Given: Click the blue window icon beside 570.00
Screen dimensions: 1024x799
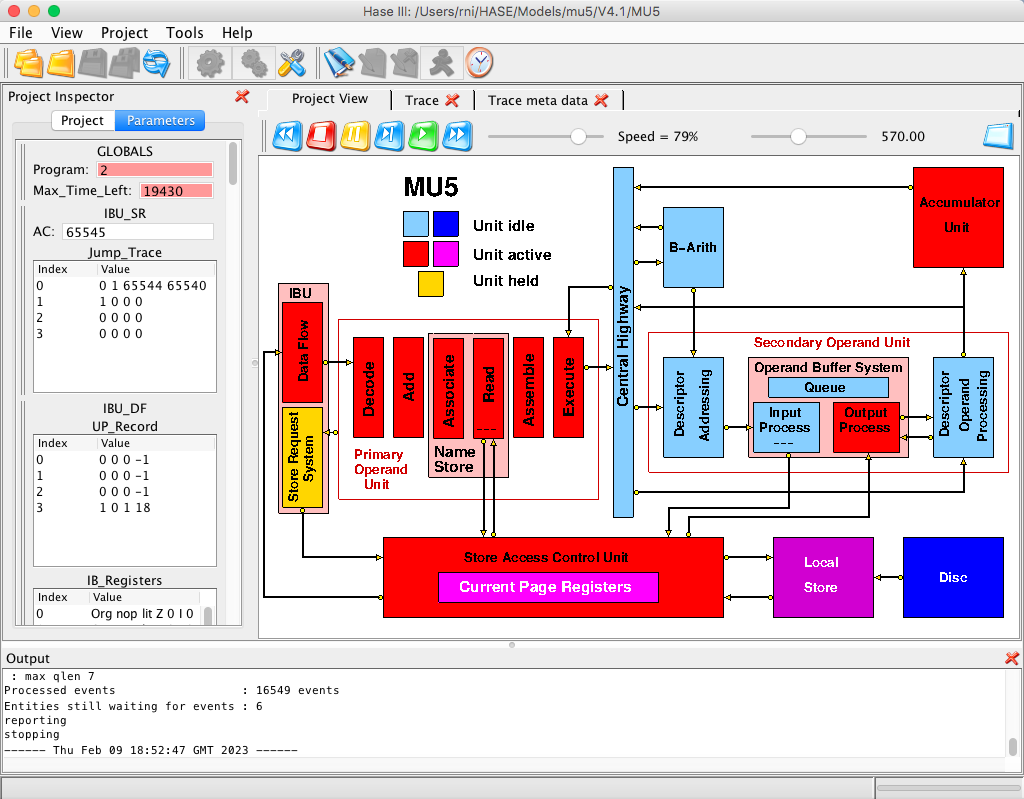Looking at the screenshot, I should coord(998,136).
